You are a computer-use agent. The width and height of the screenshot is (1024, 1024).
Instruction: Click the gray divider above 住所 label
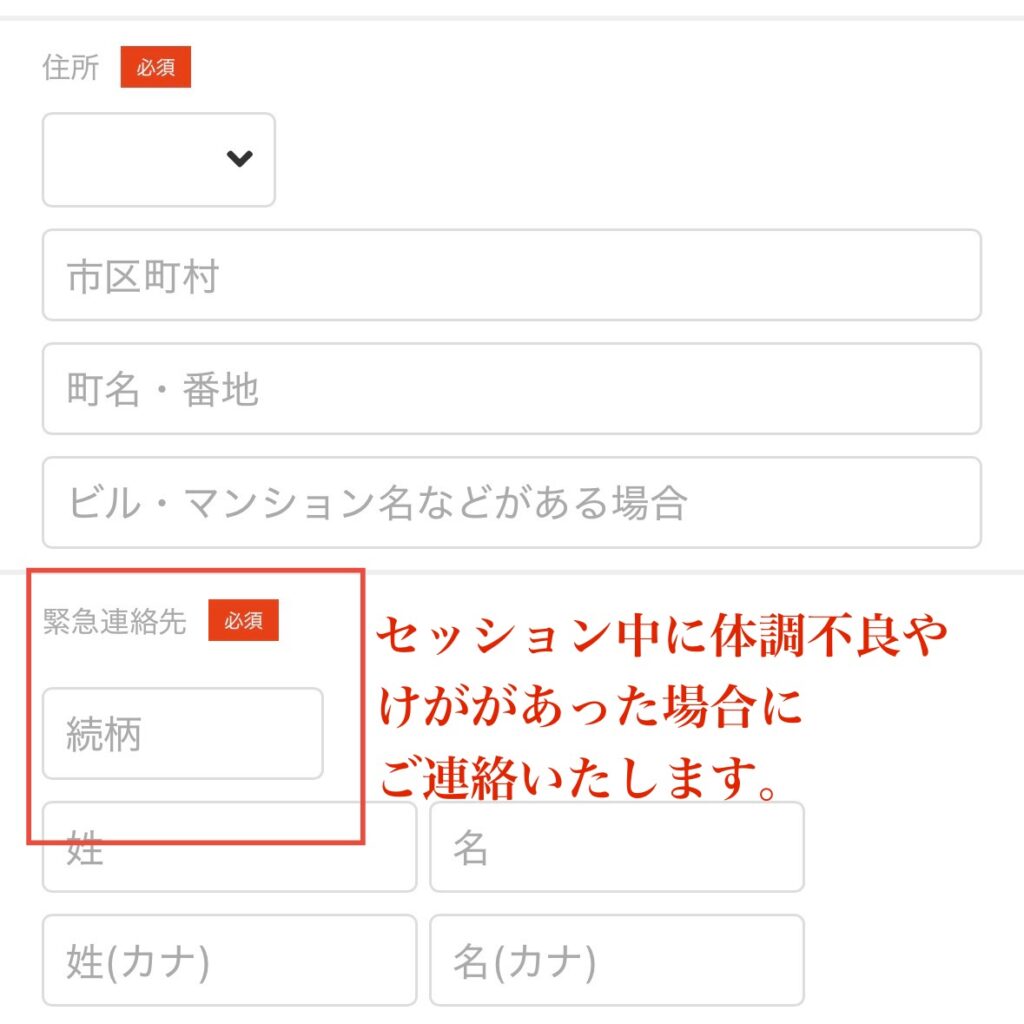coord(512,18)
